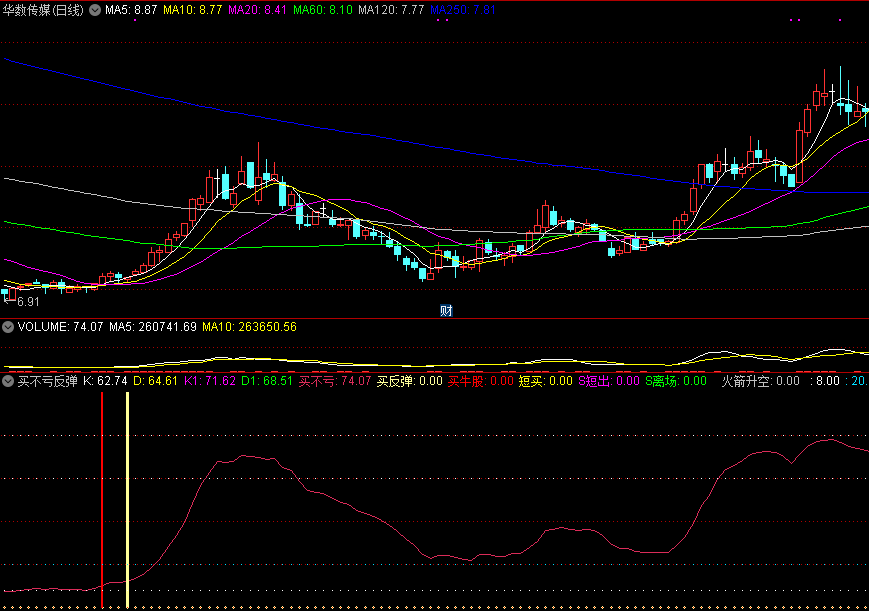The image size is (869, 611).
Task: Click the yellow vertical signal line
Action: click(127, 499)
